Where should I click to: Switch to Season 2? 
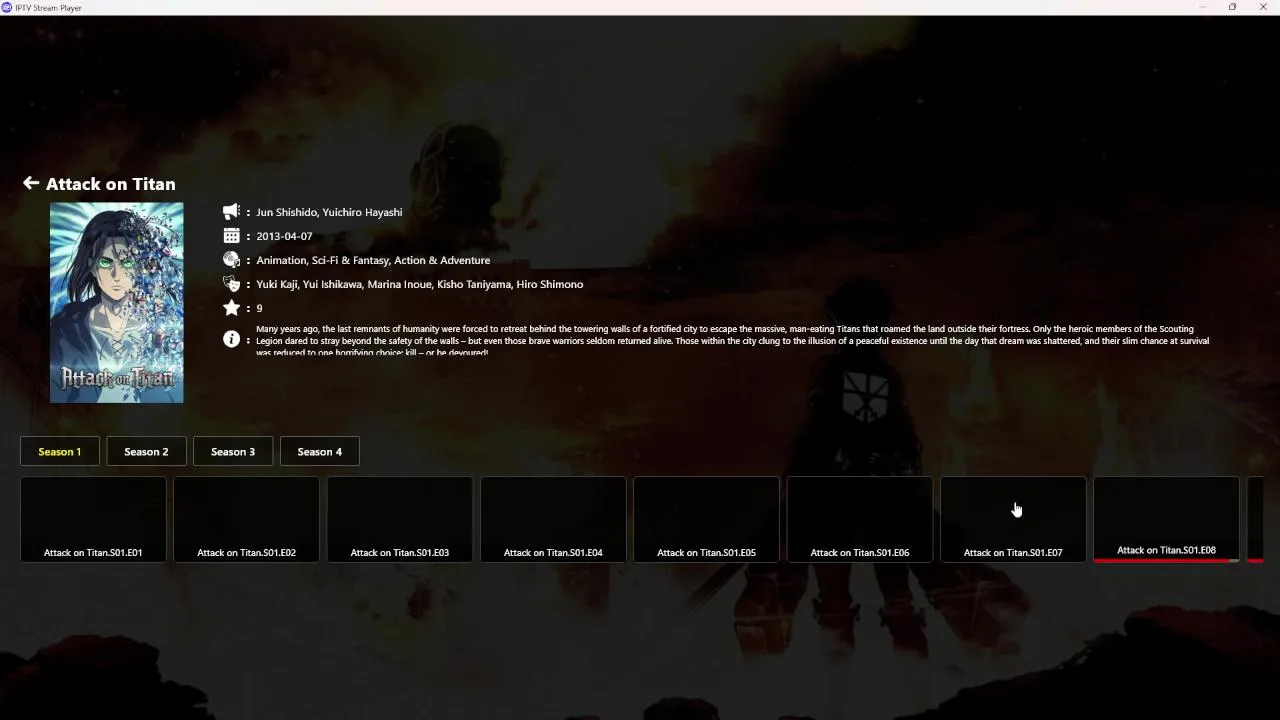[146, 452]
